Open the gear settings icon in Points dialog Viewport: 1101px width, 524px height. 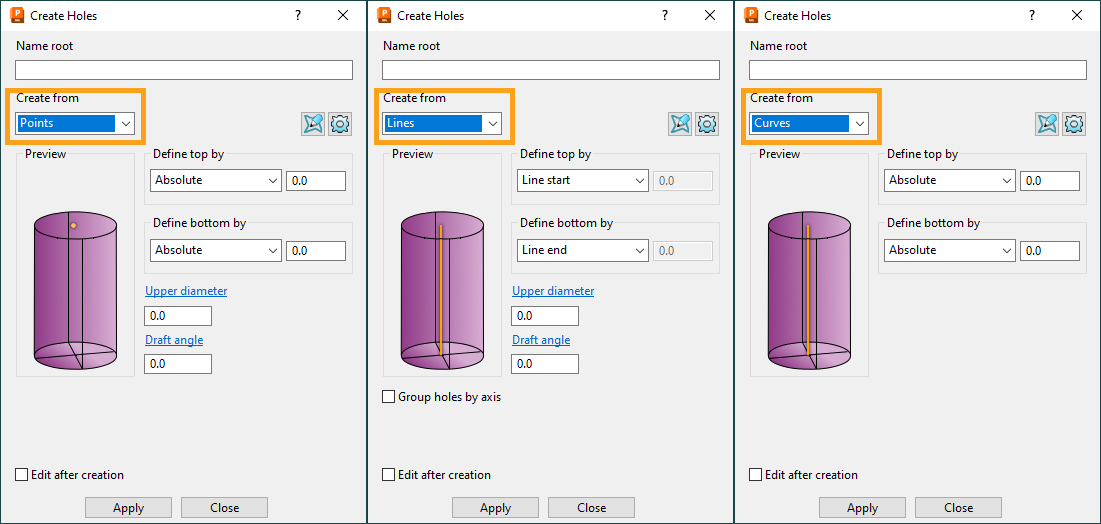tap(341, 124)
